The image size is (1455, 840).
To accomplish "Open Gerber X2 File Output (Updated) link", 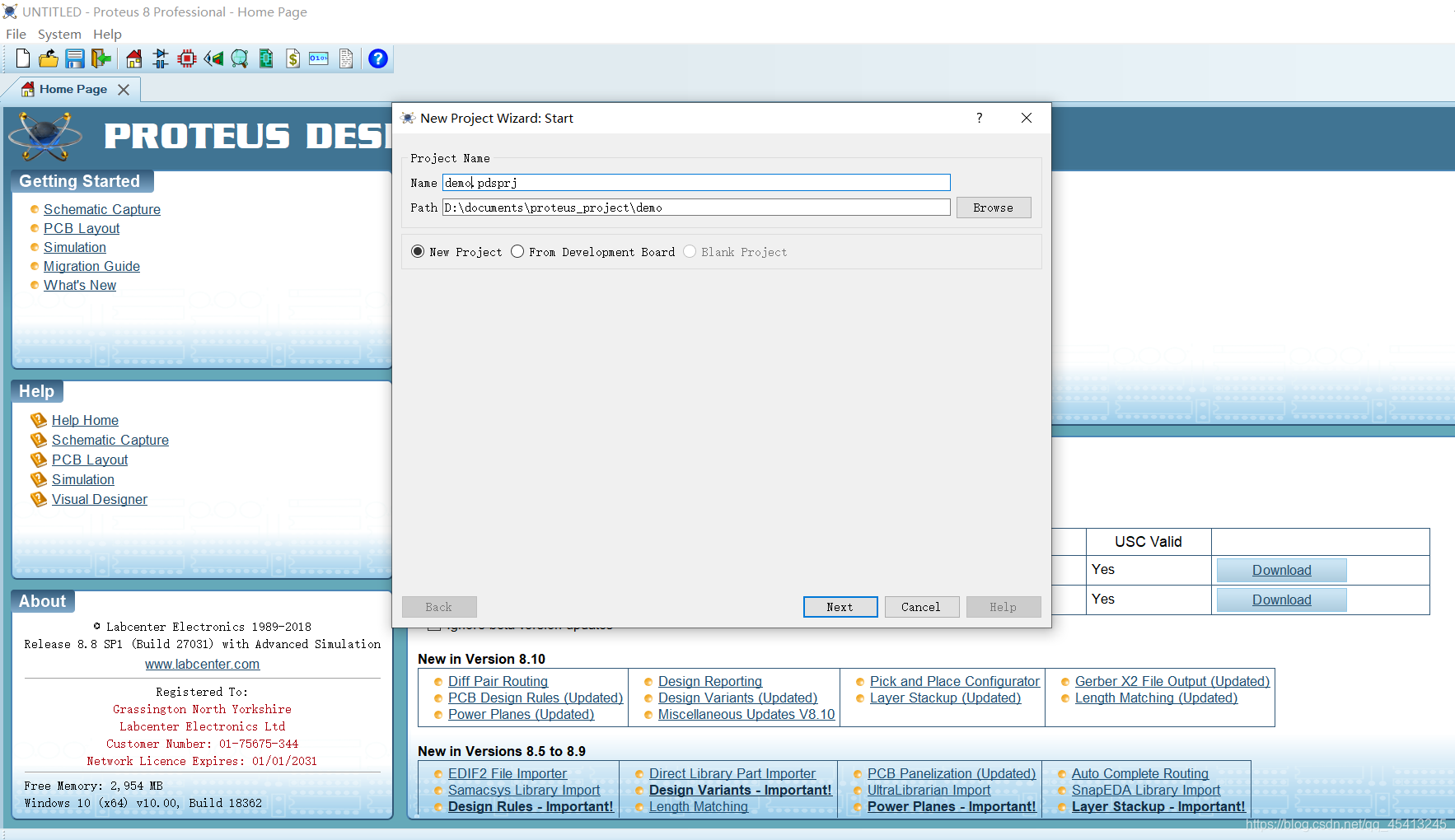I will pyautogui.click(x=1172, y=681).
